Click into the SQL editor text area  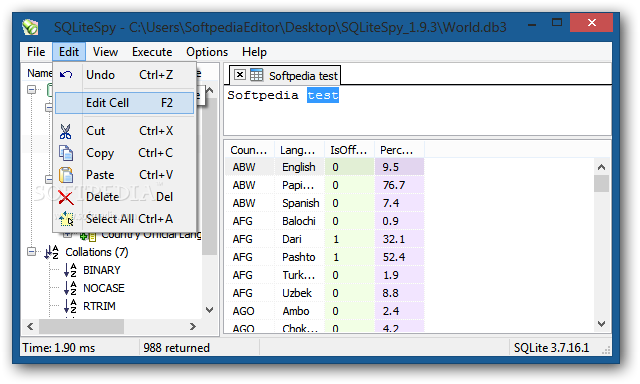click(x=417, y=111)
